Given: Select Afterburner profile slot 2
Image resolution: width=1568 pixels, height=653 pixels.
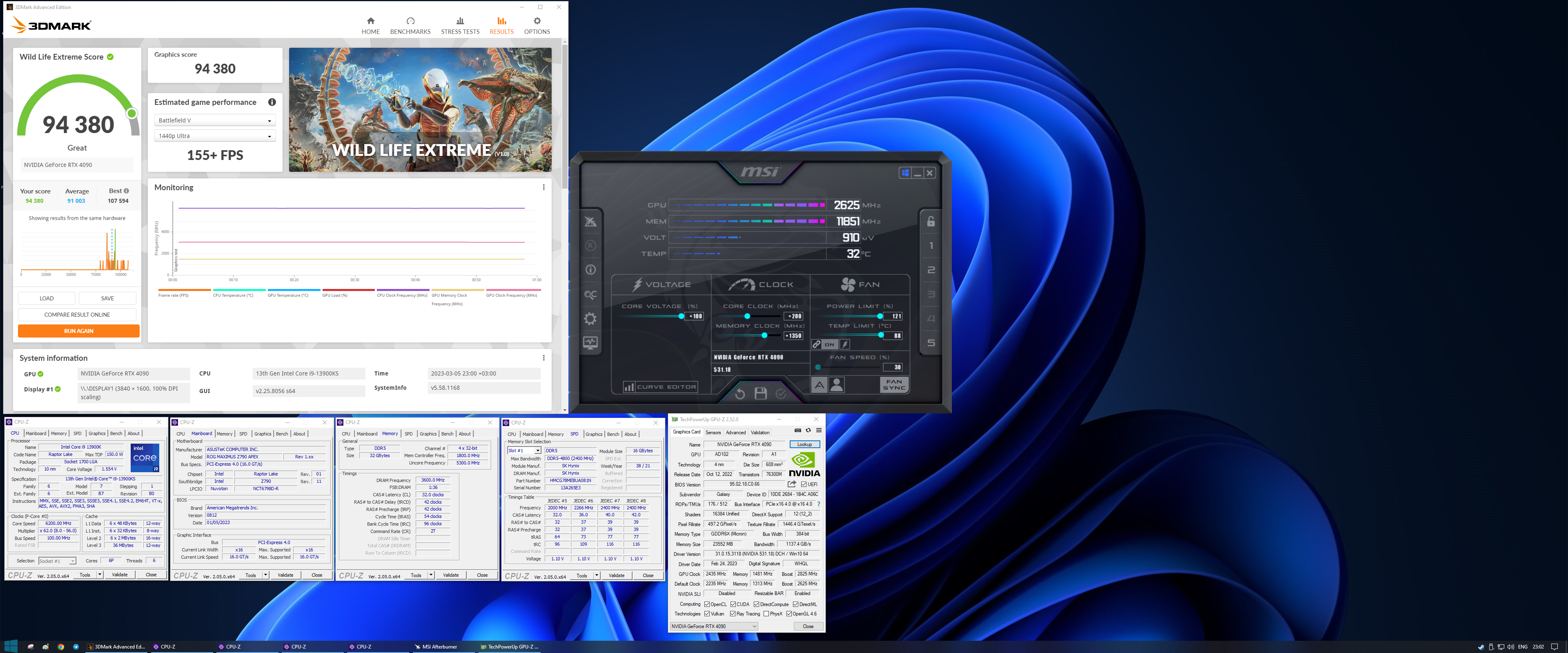Looking at the screenshot, I should click(931, 270).
